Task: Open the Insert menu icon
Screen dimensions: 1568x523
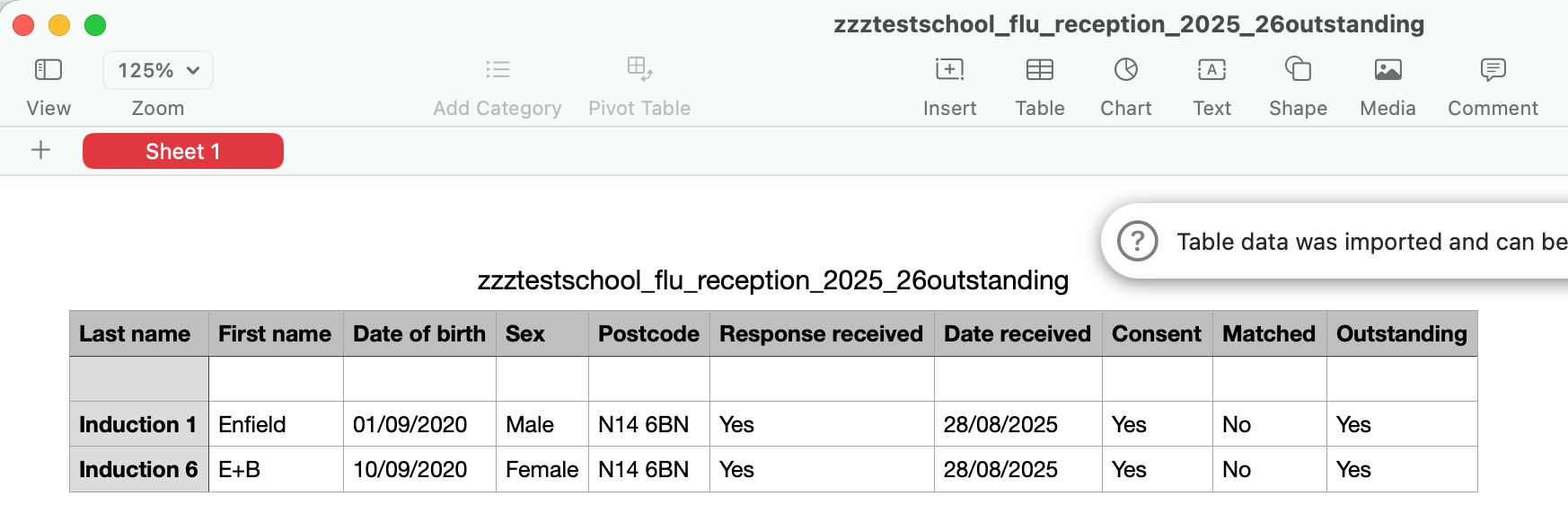Action: pyautogui.click(x=949, y=70)
